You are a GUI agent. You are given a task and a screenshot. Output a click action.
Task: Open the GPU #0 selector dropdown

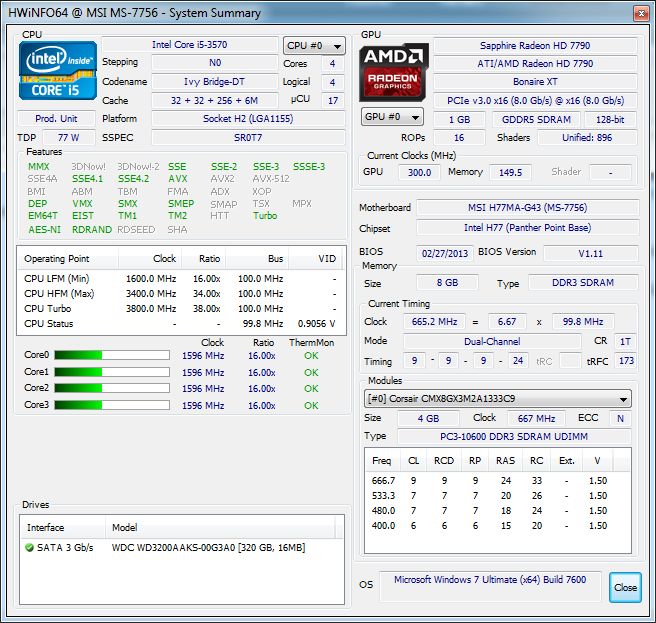(x=392, y=117)
